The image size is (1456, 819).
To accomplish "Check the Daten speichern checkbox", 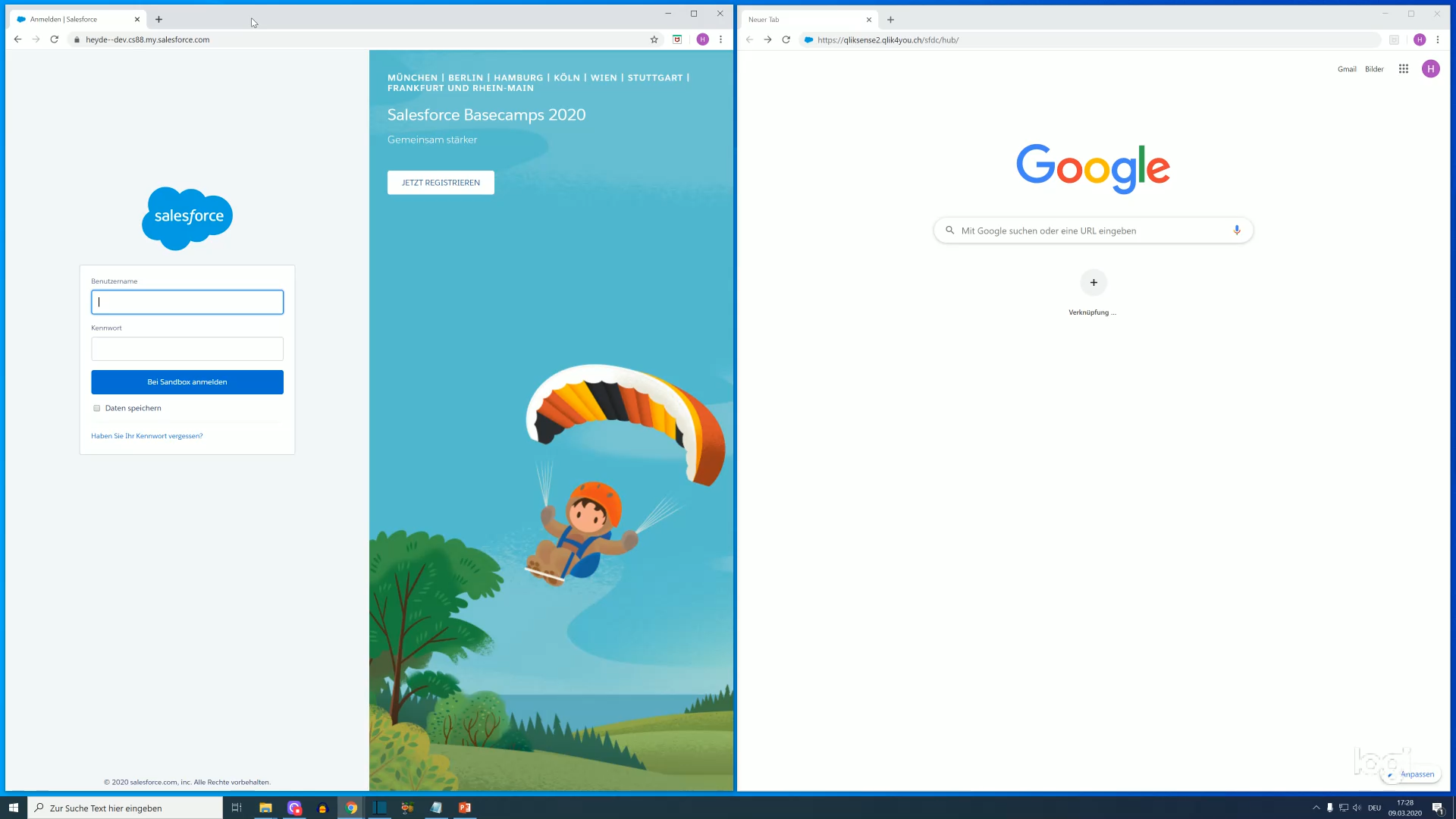I will point(97,408).
